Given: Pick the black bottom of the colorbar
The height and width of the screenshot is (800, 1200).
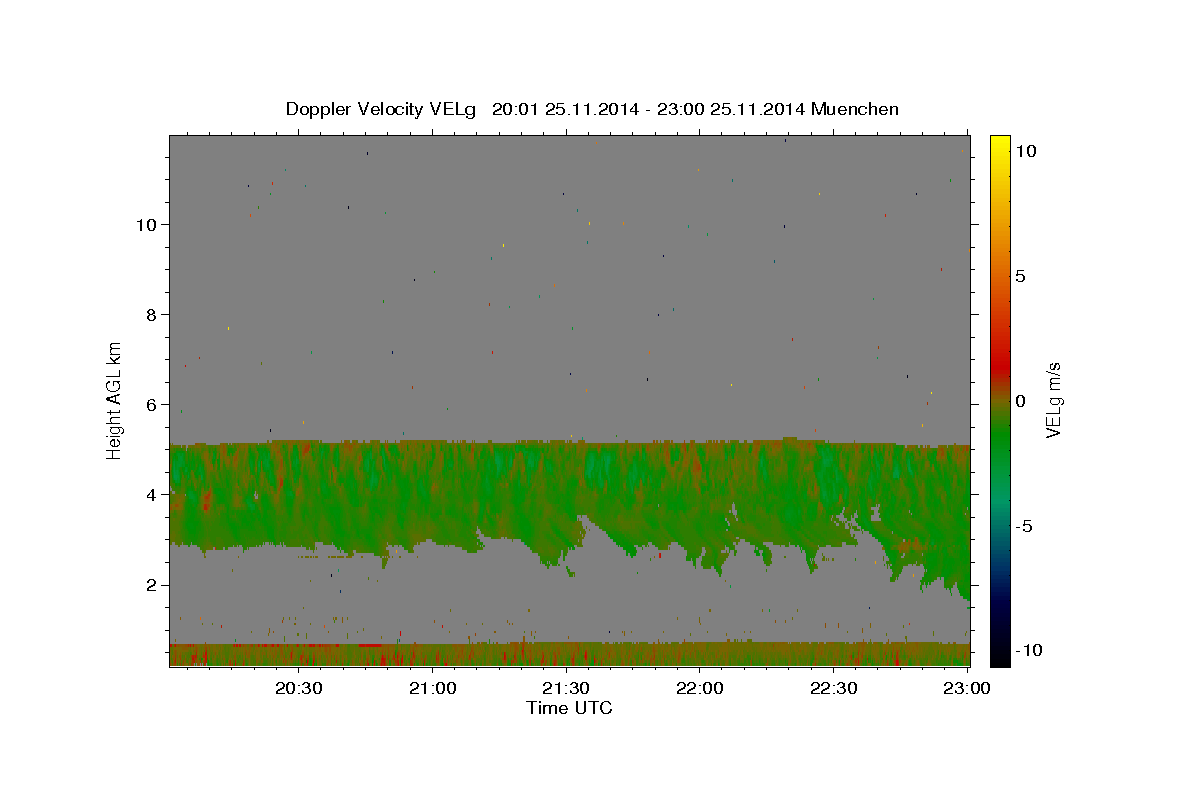Looking at the screenshot, I should click(x=1000, y=655).
